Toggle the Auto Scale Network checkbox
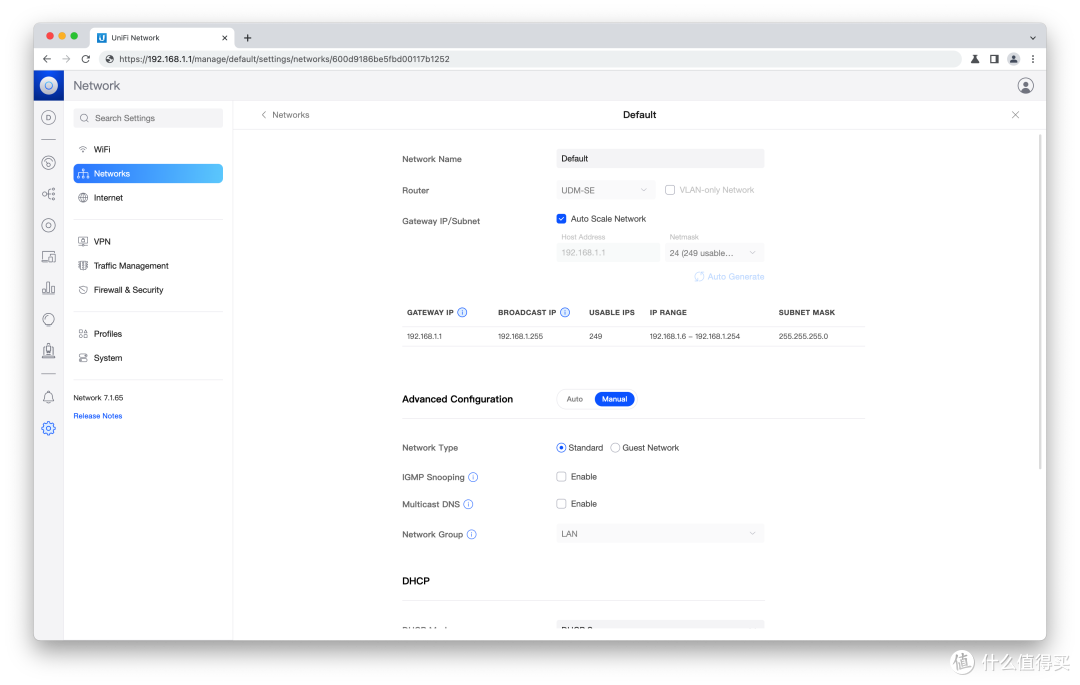1080x685 pixels. (x=561, y=219)
